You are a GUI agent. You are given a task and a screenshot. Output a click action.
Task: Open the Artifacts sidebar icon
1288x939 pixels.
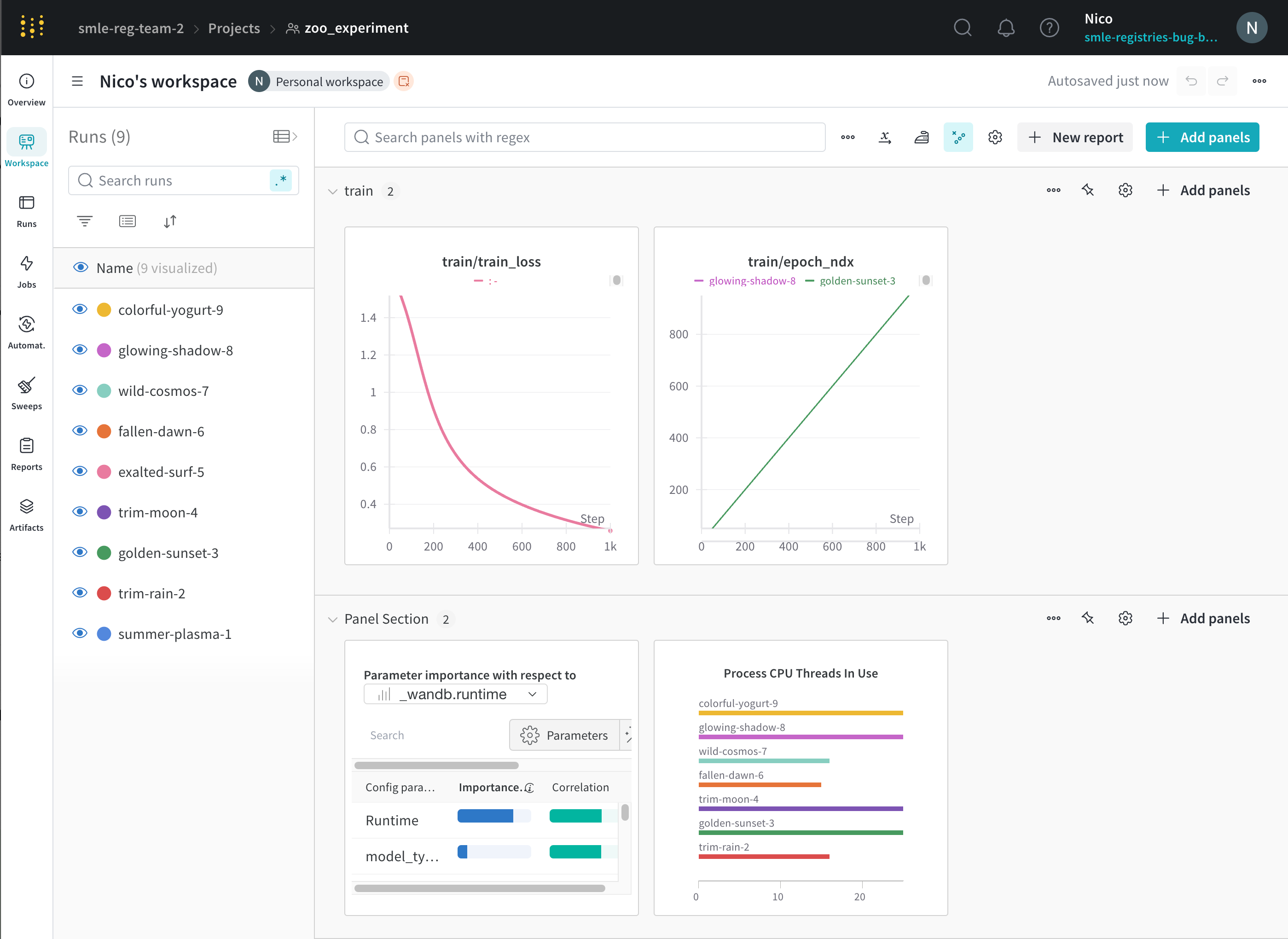26,515
